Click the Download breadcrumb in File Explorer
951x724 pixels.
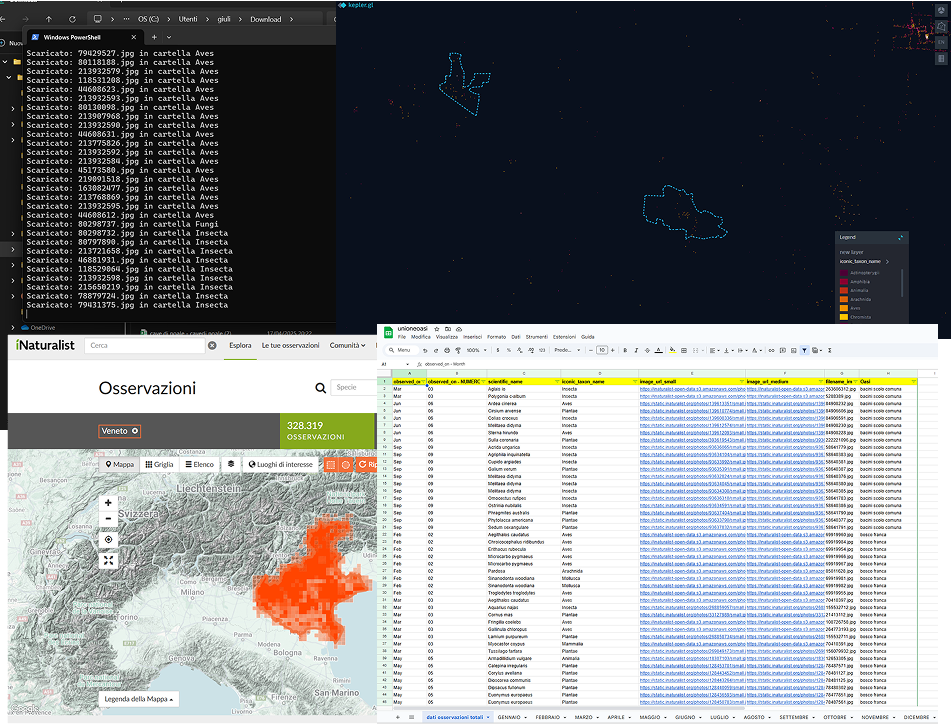(x=266, y=19)
